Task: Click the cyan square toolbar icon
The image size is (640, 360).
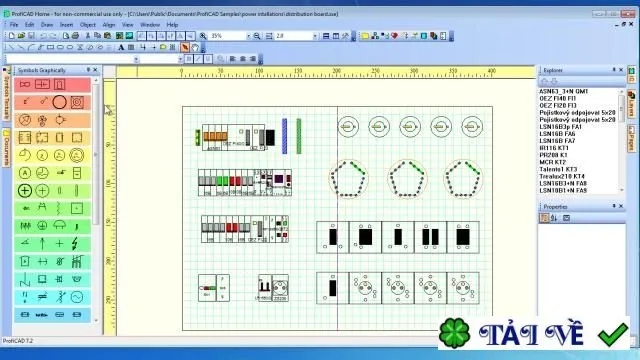Action: point(424,36)
